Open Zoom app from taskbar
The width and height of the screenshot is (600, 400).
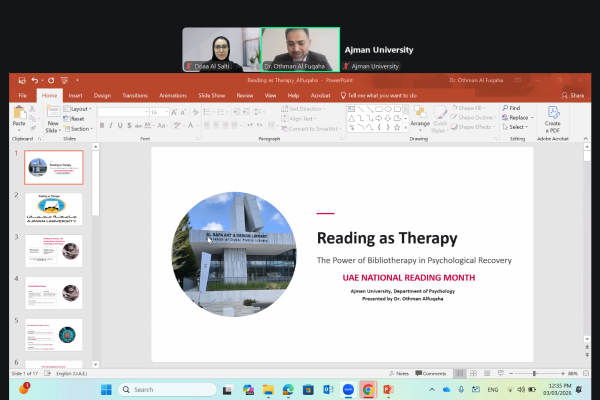click(x=348, y=390)
